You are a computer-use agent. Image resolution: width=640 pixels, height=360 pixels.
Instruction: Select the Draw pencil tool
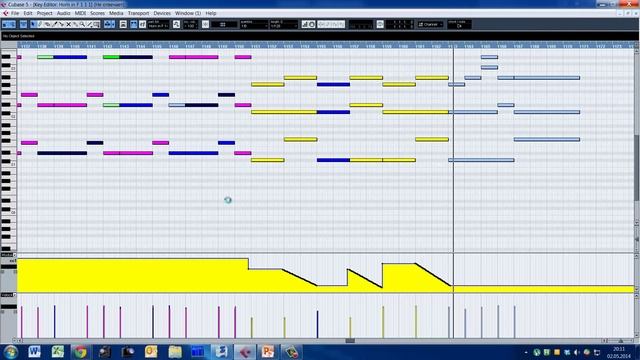(40, 24)
